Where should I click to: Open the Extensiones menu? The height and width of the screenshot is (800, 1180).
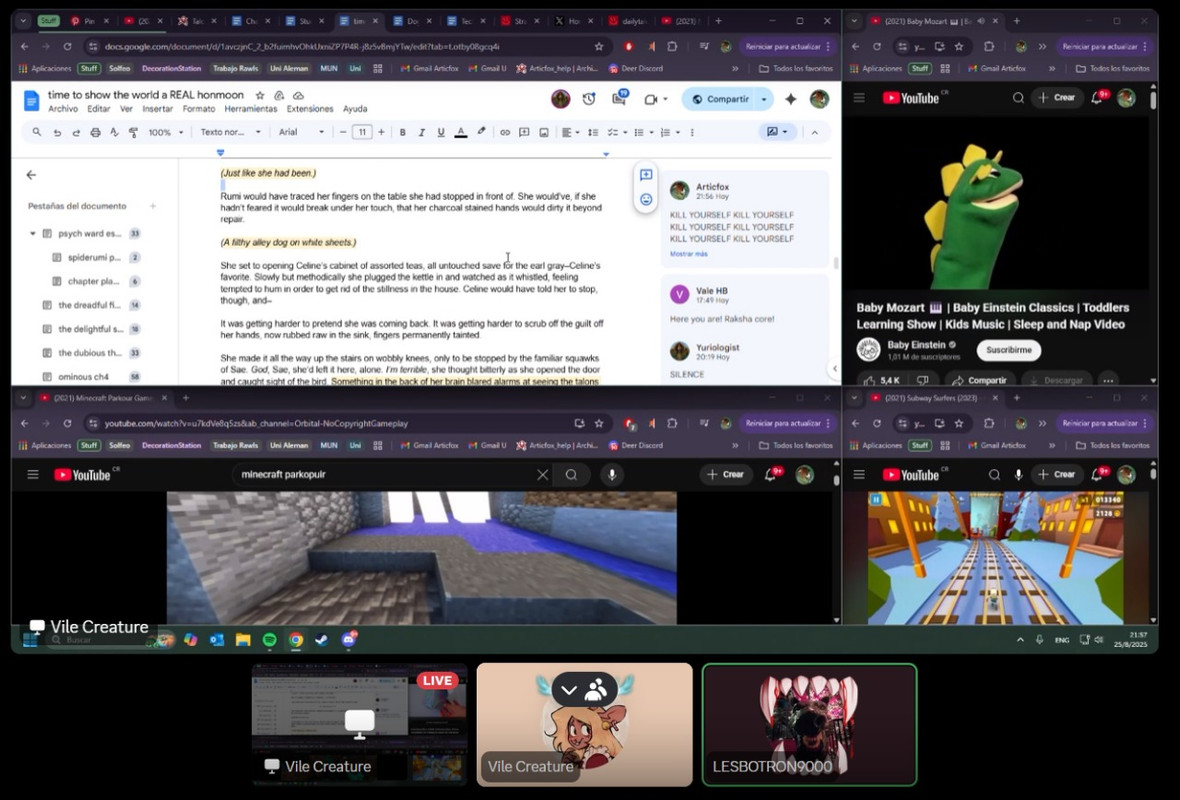coord(310,109)
